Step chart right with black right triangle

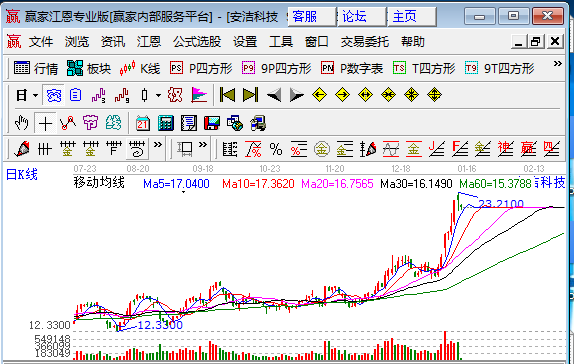[x=297, y=95]
